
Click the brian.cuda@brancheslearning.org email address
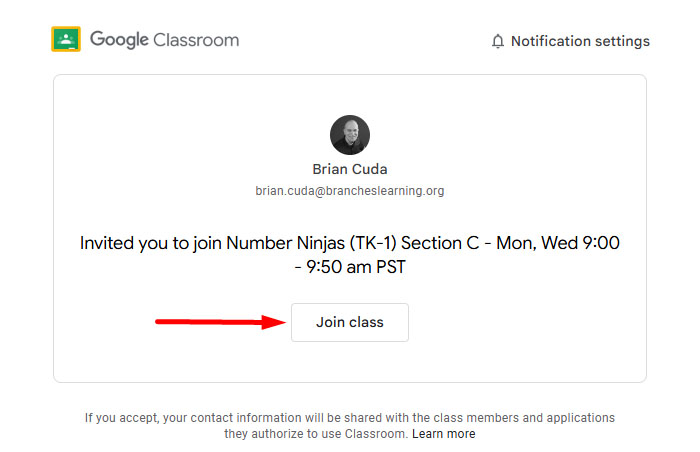point(350,190)
